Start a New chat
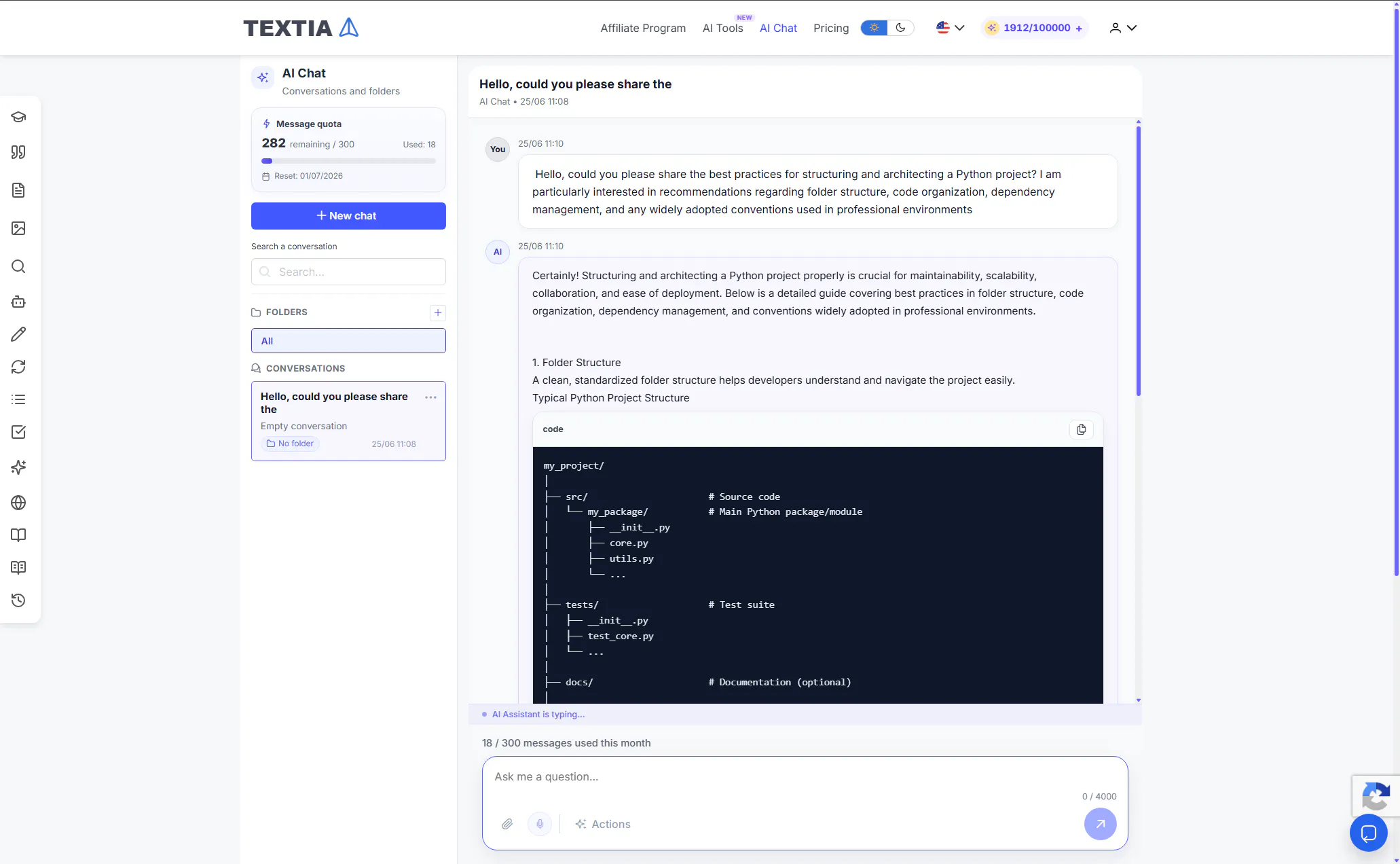The image size is (1400, 864). coord(348,216)
